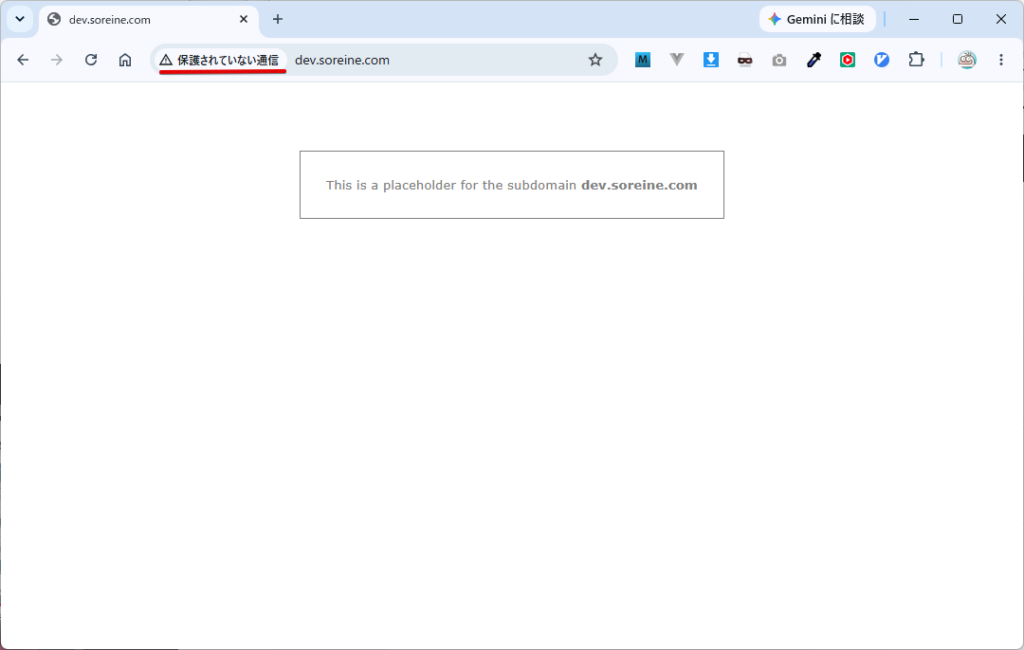Bookmark this page with the star icon
This screenshot has height=650, width=1024.
[595, 60]
